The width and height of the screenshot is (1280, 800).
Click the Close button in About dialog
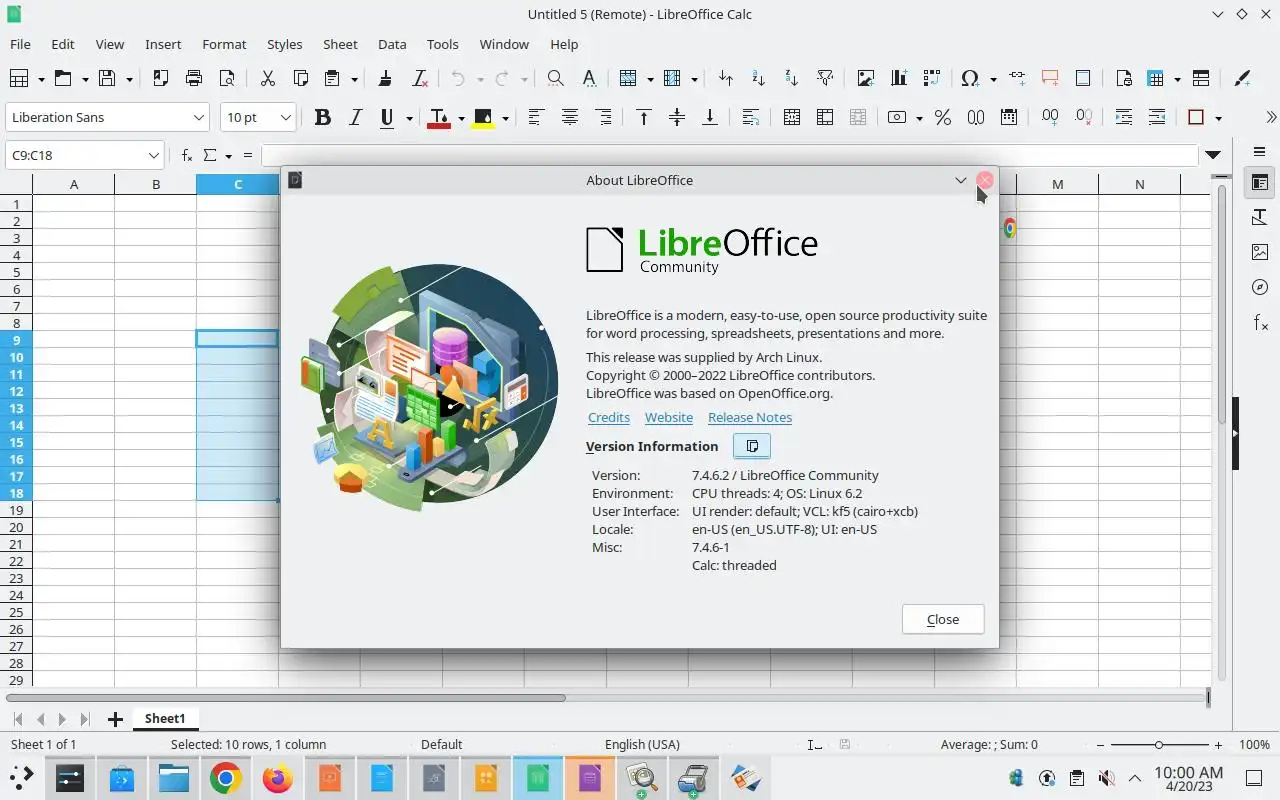click(943, 619)
